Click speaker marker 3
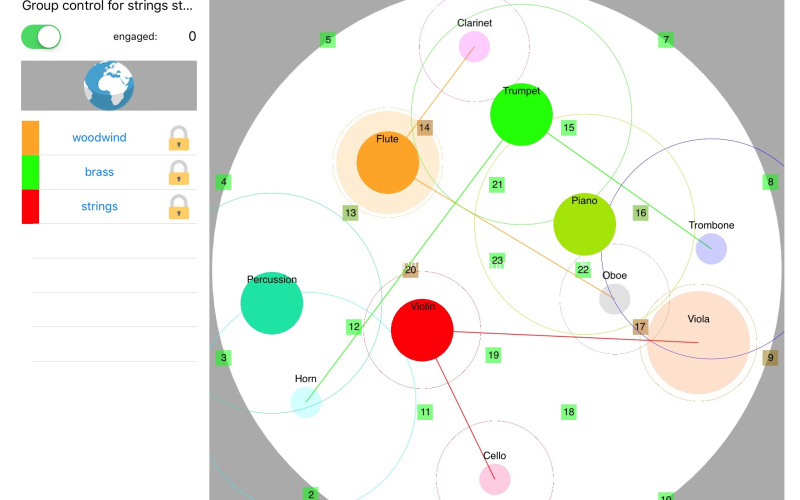Screen dimensions: 800x500 coord(223,358)
